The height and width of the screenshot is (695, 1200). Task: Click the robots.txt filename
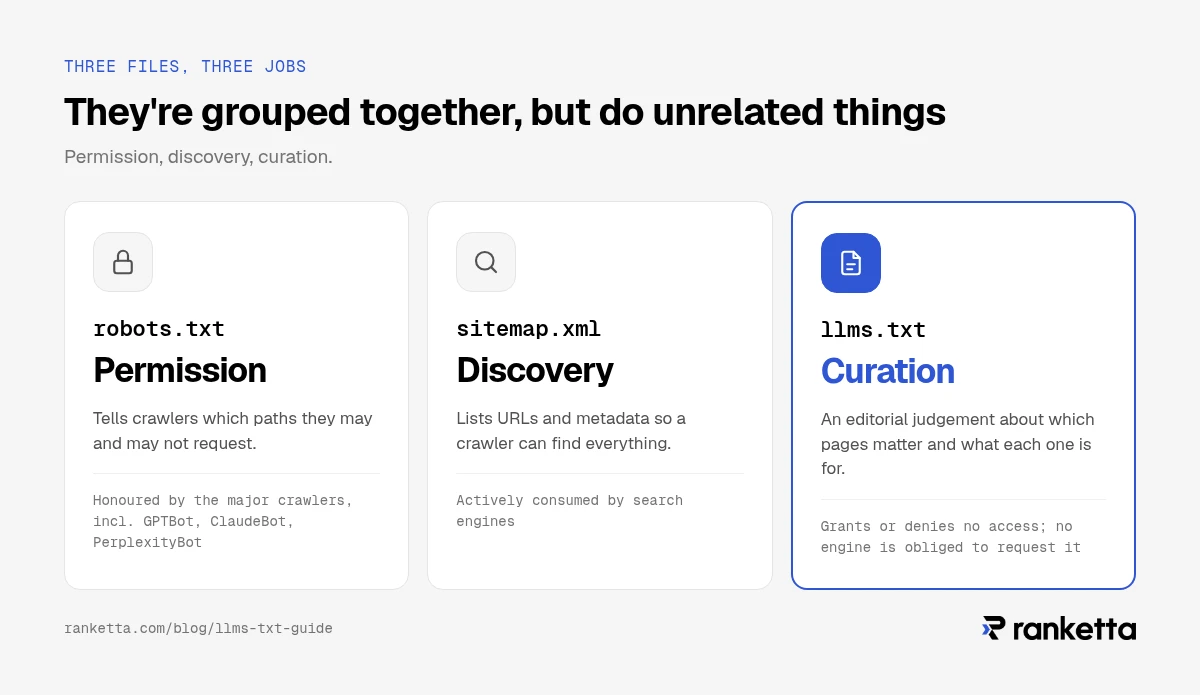click(x=159, y=329)
